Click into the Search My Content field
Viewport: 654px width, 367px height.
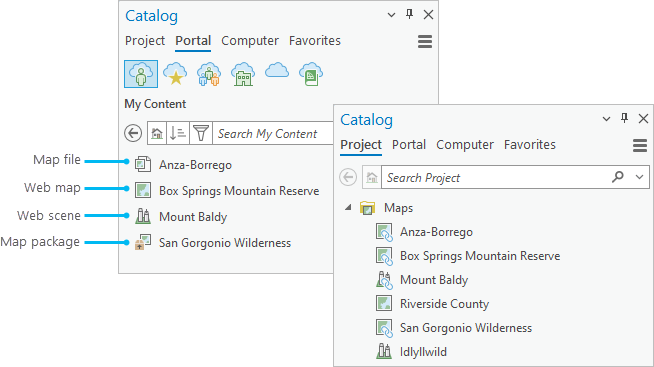coord(273,133)
